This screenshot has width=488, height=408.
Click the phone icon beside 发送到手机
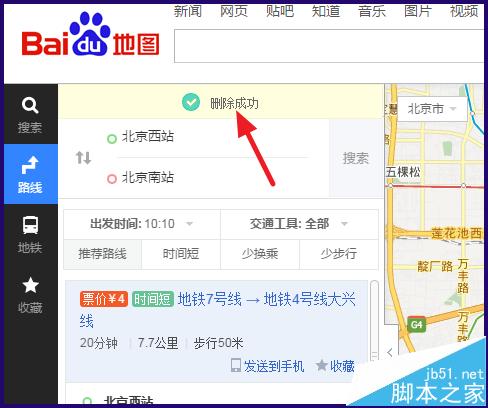[x=236, y=365]
